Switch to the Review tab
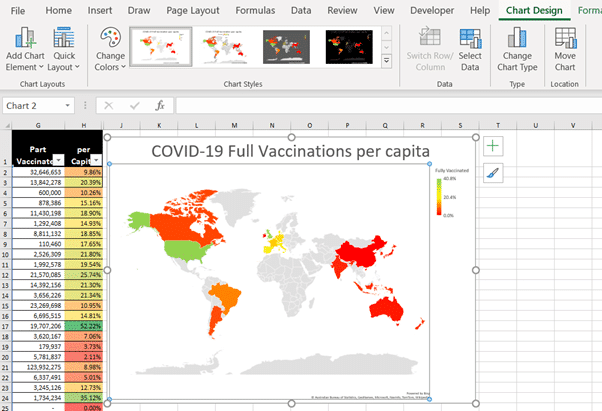The image size is (602, 411). pyautogui.click(x=342, y=10)
